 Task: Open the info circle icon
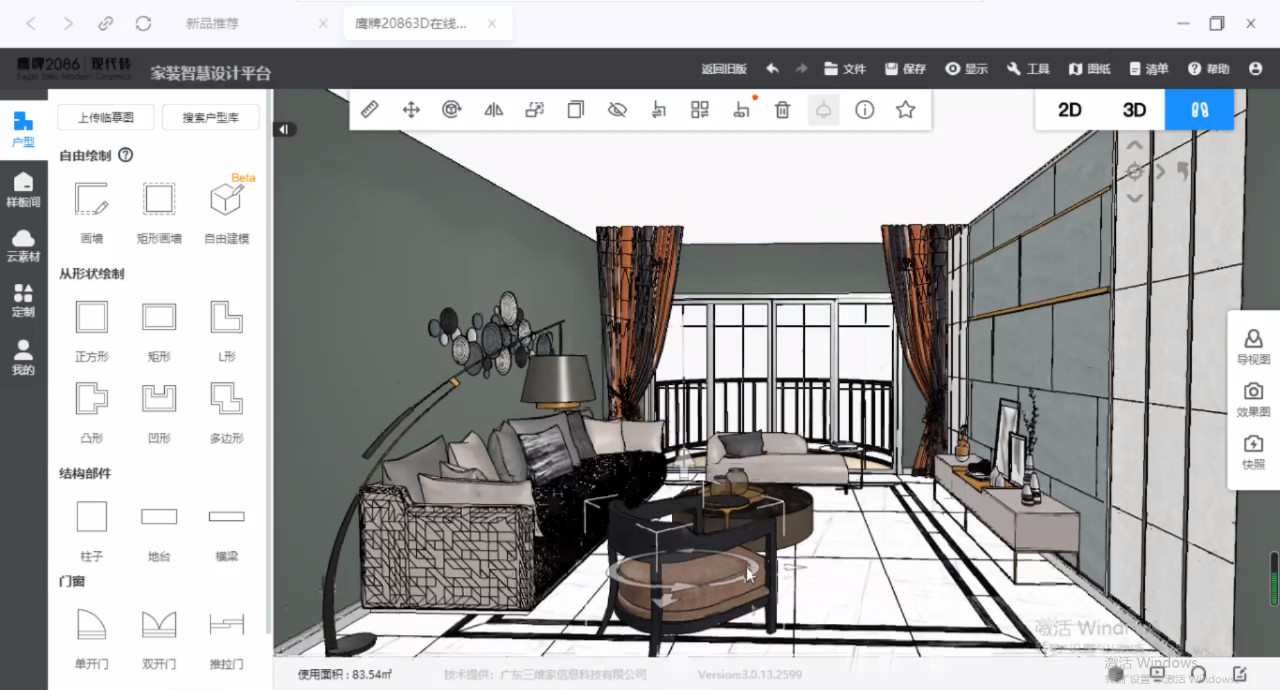pos(865,110)
